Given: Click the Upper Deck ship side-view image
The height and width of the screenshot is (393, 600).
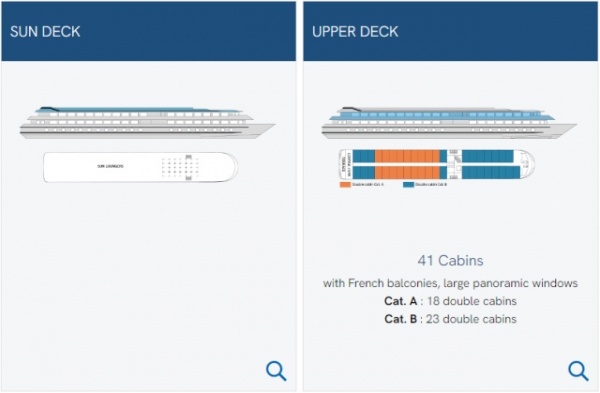Looking at the screenshot, I should tap(449, 123).
